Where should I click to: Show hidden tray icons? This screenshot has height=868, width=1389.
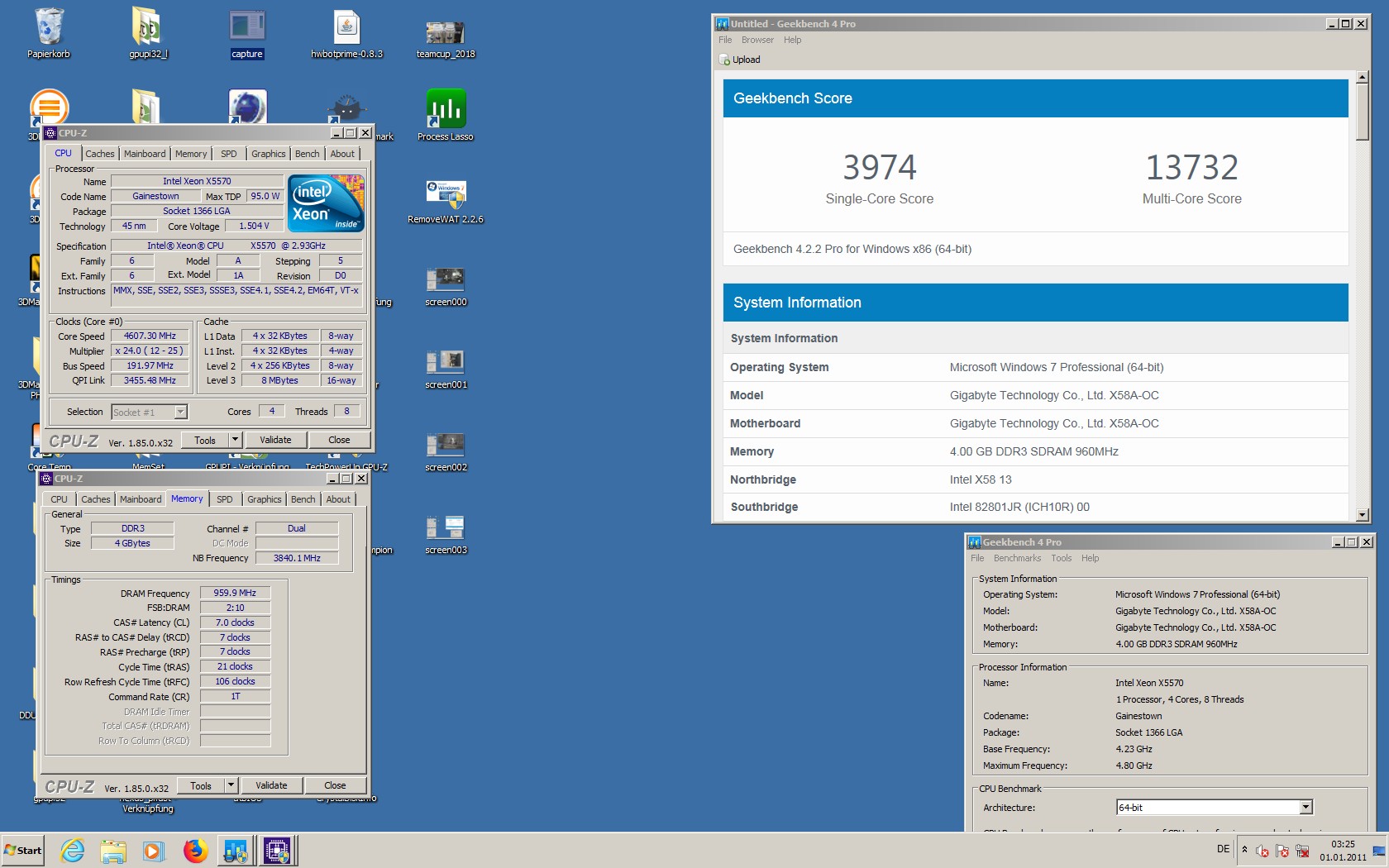pyautogui.click(x=1244, y=850)
